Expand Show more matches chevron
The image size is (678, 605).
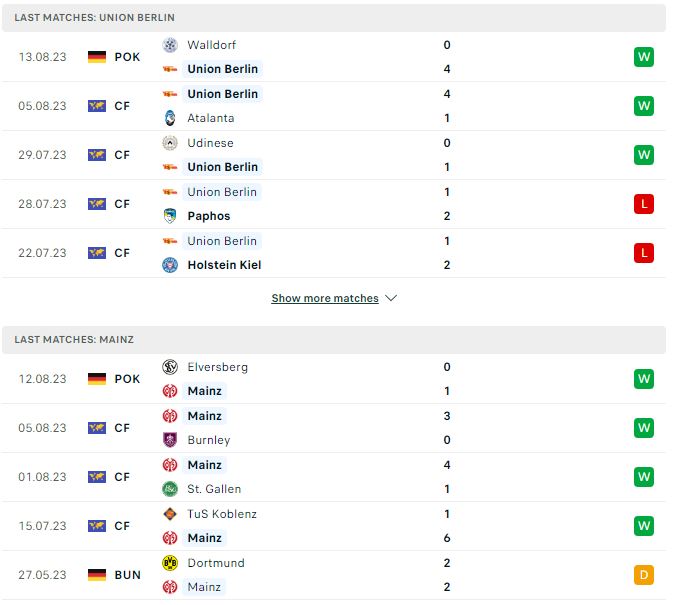tap(391, 298)
